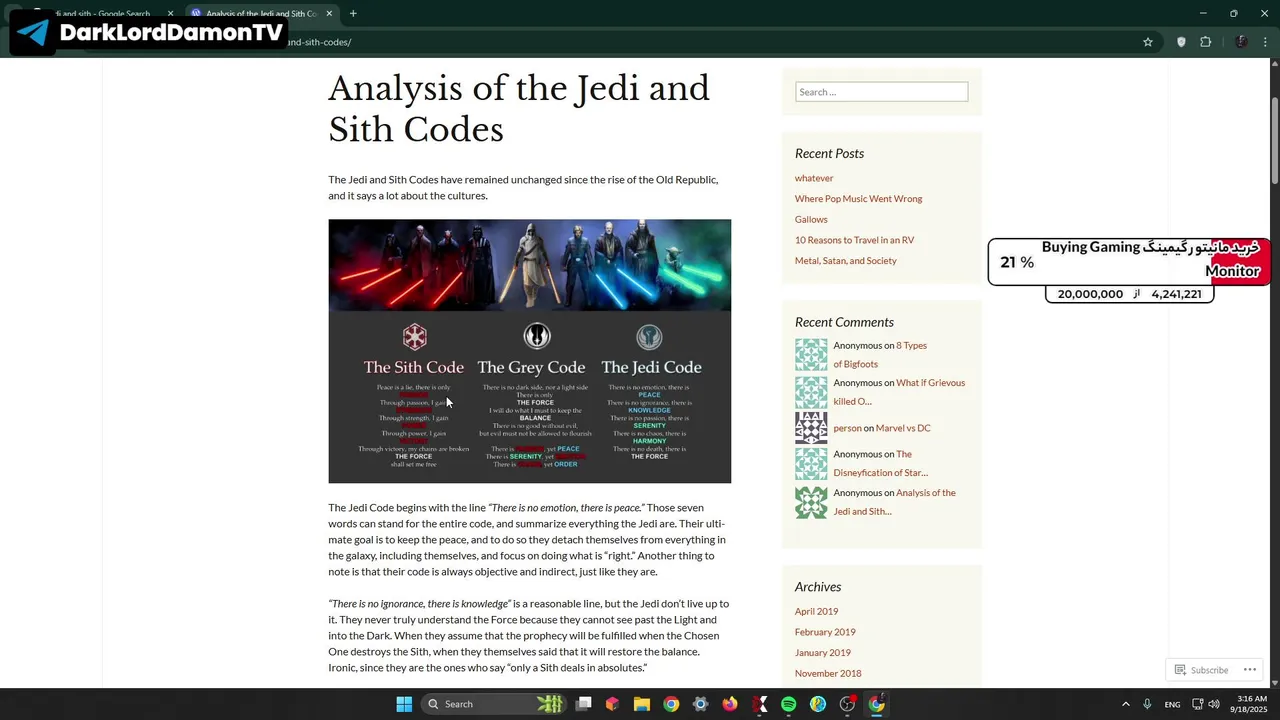The image size is (1280, 720).
Task: Switch the ENG input language
Action: (x=1172, y=704)
